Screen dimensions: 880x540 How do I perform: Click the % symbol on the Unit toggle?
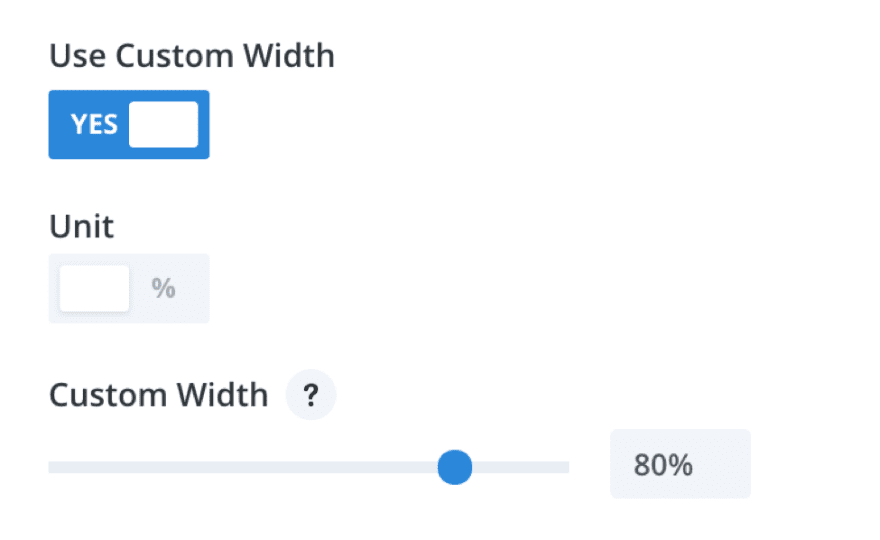(164, 288)
